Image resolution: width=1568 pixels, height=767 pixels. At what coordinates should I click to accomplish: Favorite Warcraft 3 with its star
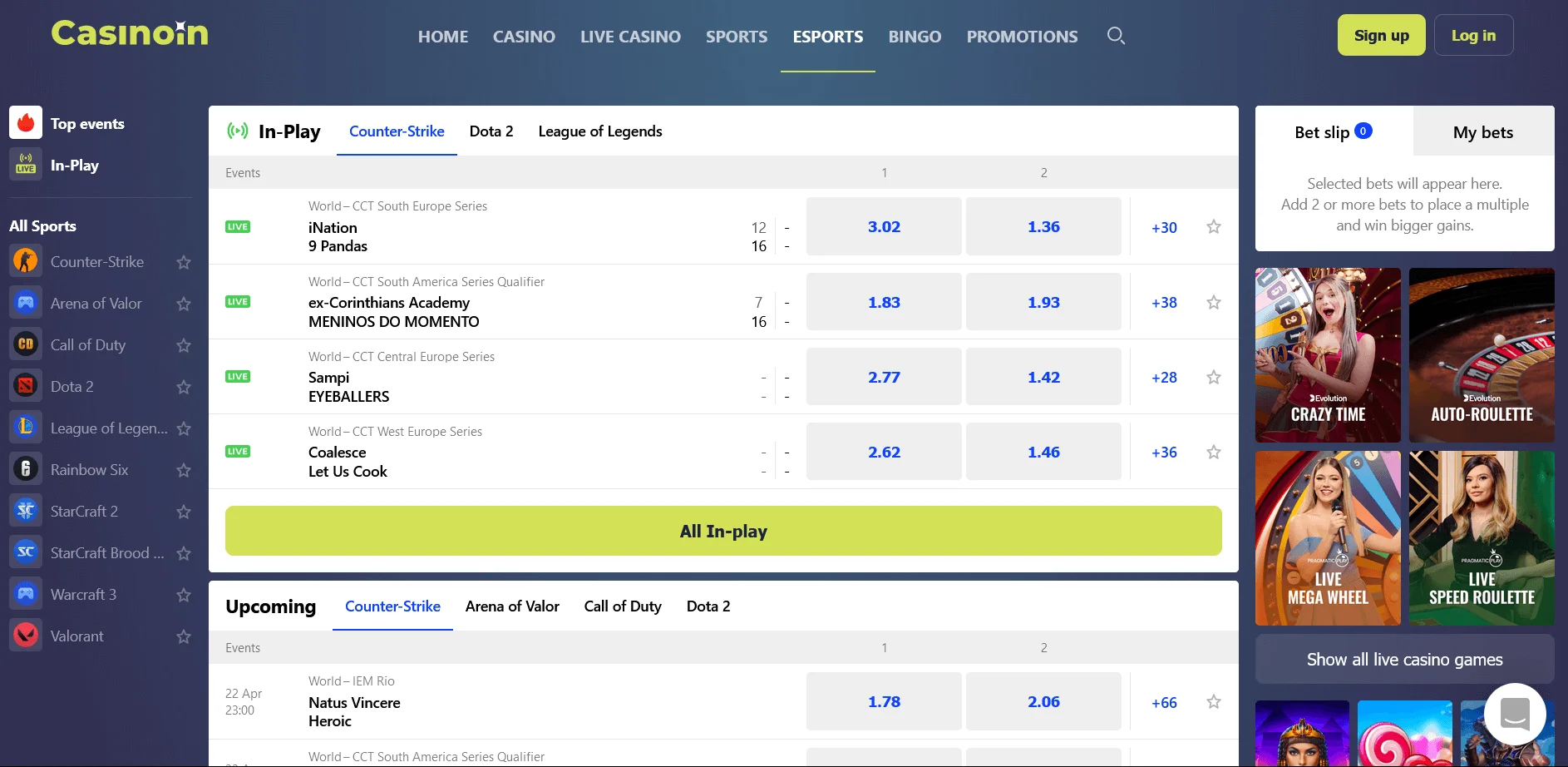(x=184, y=595)
